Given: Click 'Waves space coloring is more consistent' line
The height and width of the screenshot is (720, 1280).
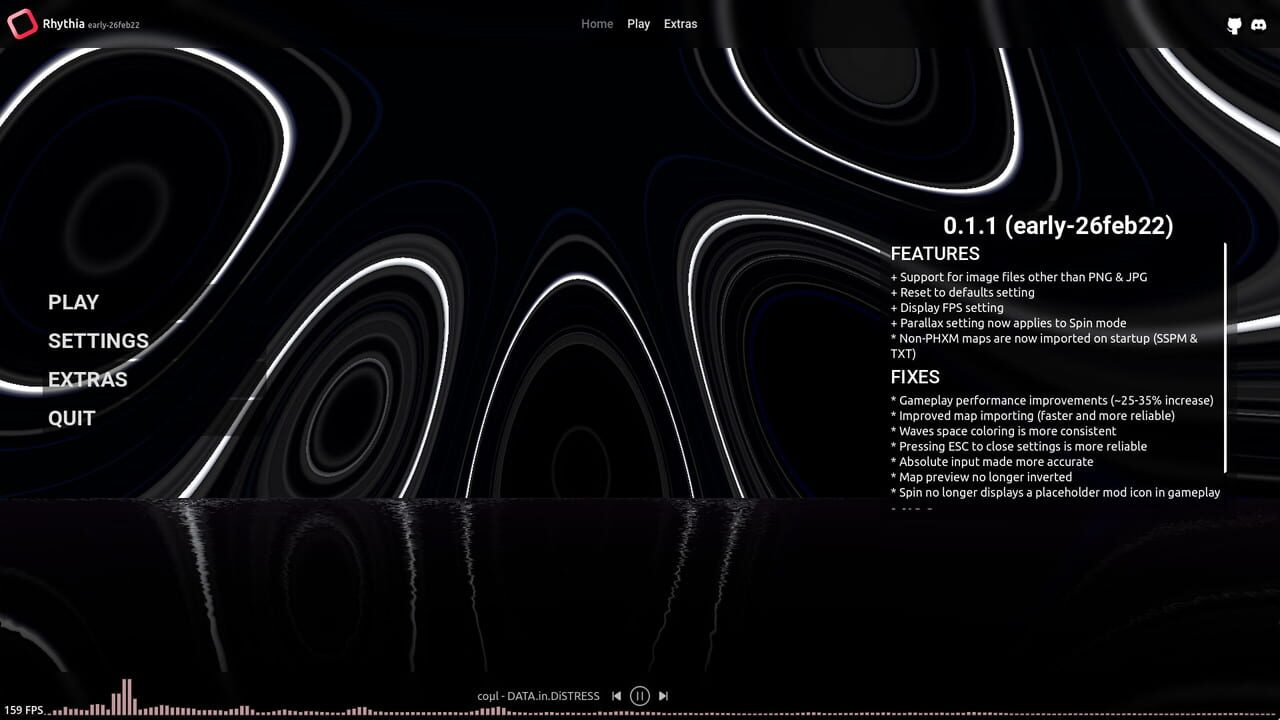Looking at the screenshot, I should (1003, 431).
